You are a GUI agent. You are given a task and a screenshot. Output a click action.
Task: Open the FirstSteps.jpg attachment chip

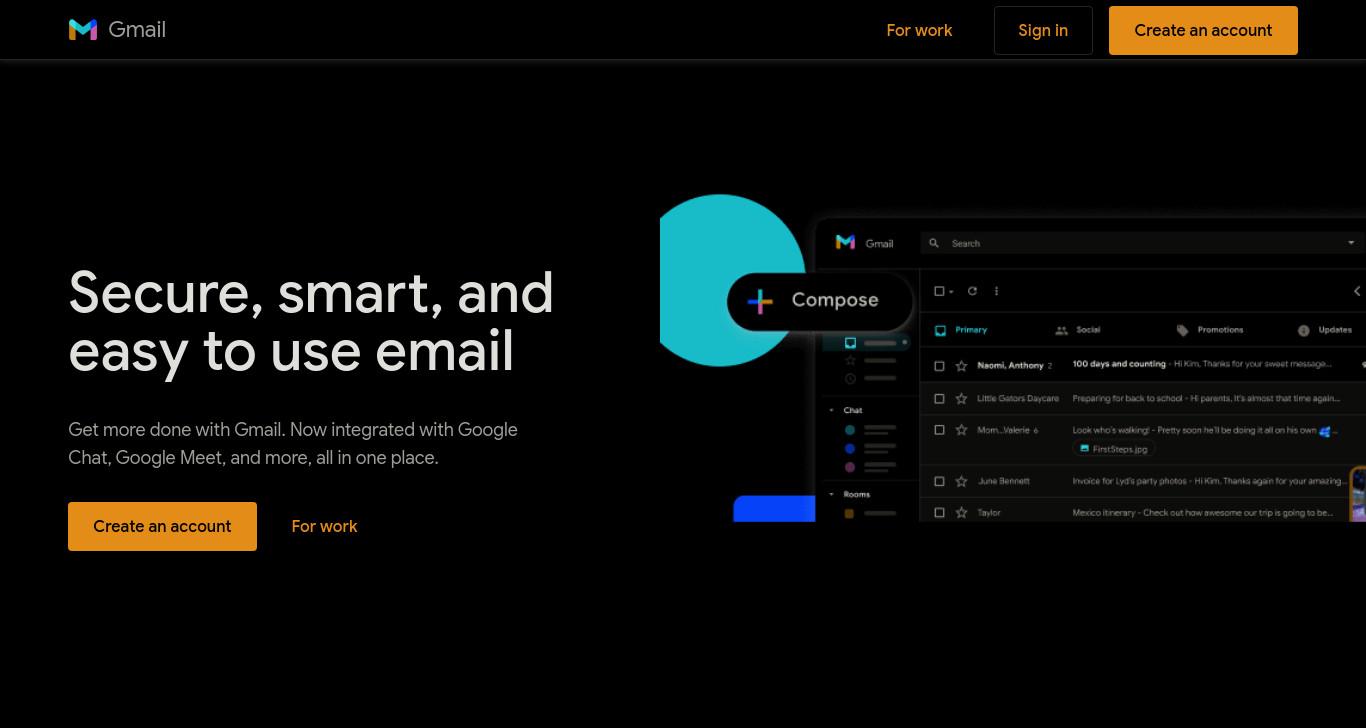(x=1113, y=449)
